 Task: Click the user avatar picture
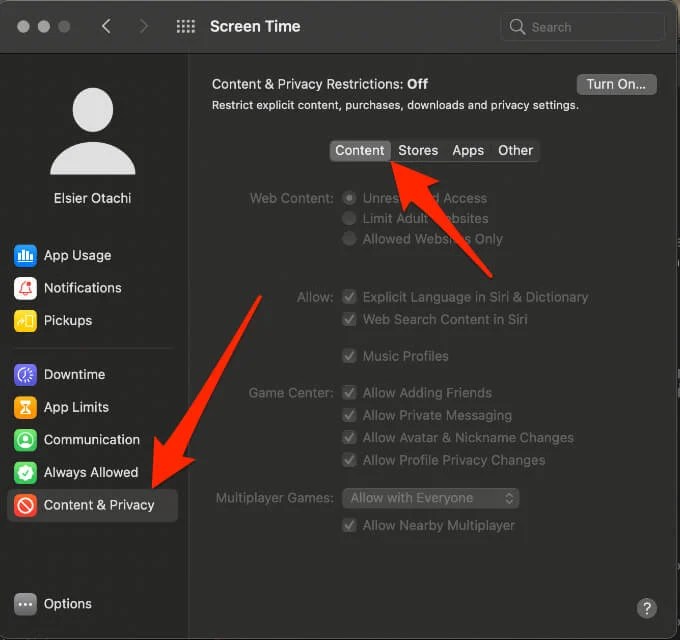click(x=93, y=131)
